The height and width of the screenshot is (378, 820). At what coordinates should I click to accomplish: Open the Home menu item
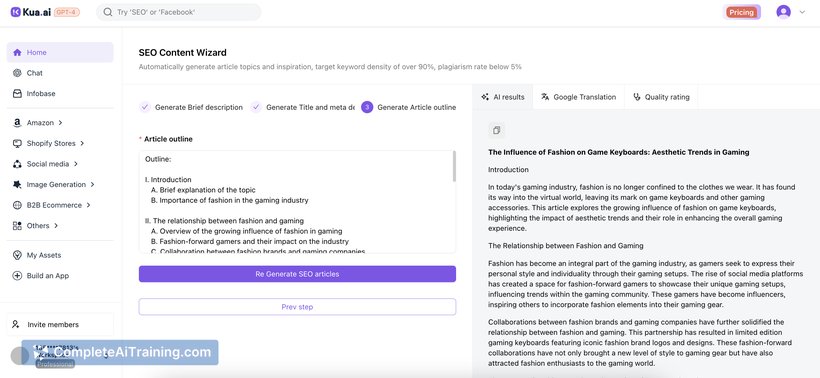pos(60,52)
